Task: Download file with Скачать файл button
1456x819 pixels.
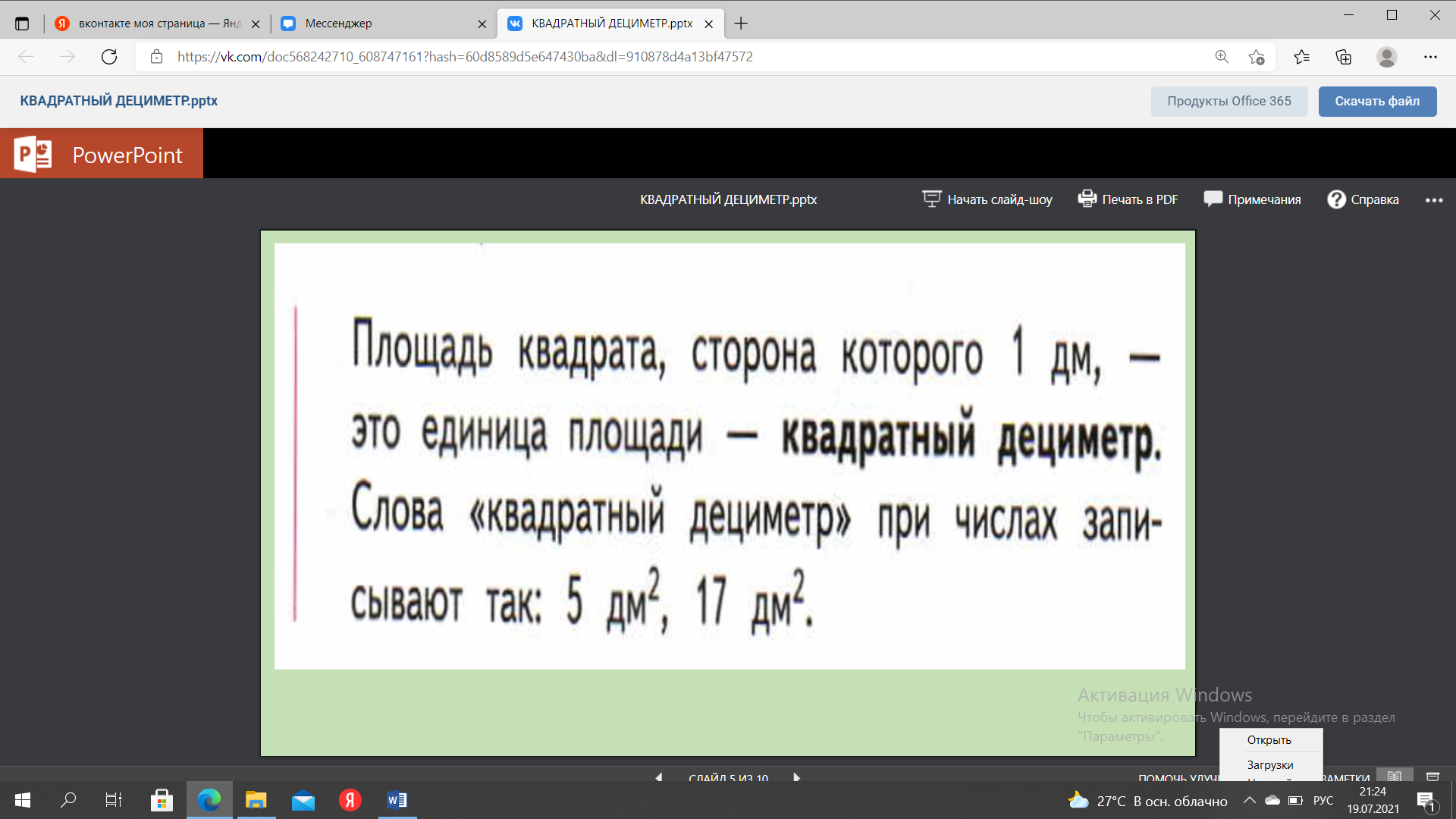Action: pos(1377,101)
